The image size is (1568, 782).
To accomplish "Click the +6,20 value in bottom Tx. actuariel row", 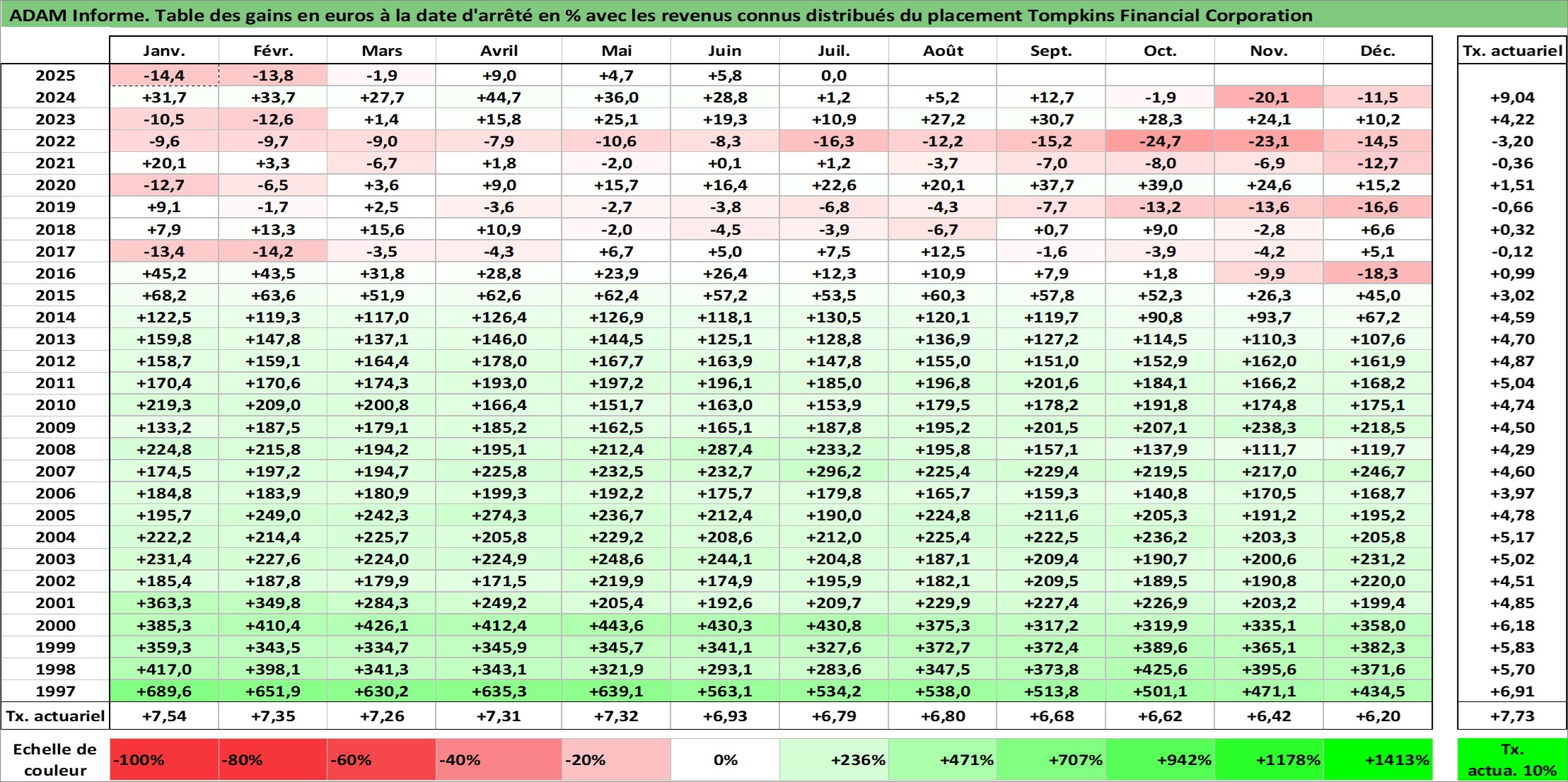I will (x=1378, y=716).
